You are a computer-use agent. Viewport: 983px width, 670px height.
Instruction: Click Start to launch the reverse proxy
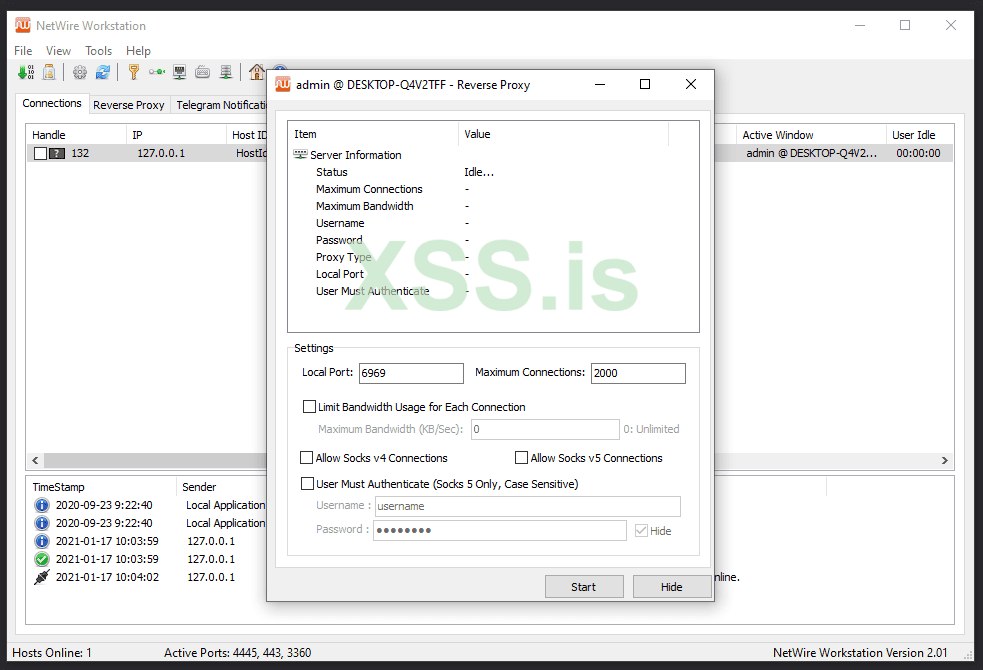click(x=584, y=587)
